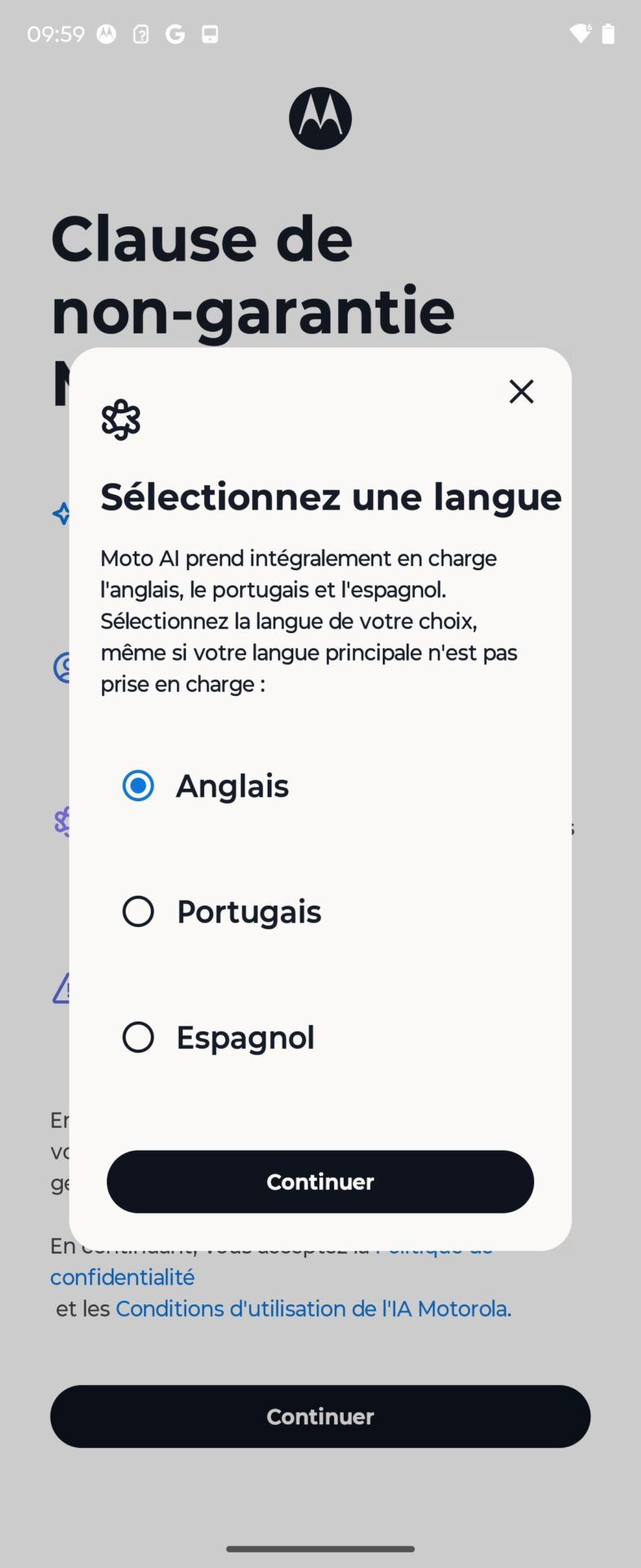Tap the Espagnol language label

245,1038
